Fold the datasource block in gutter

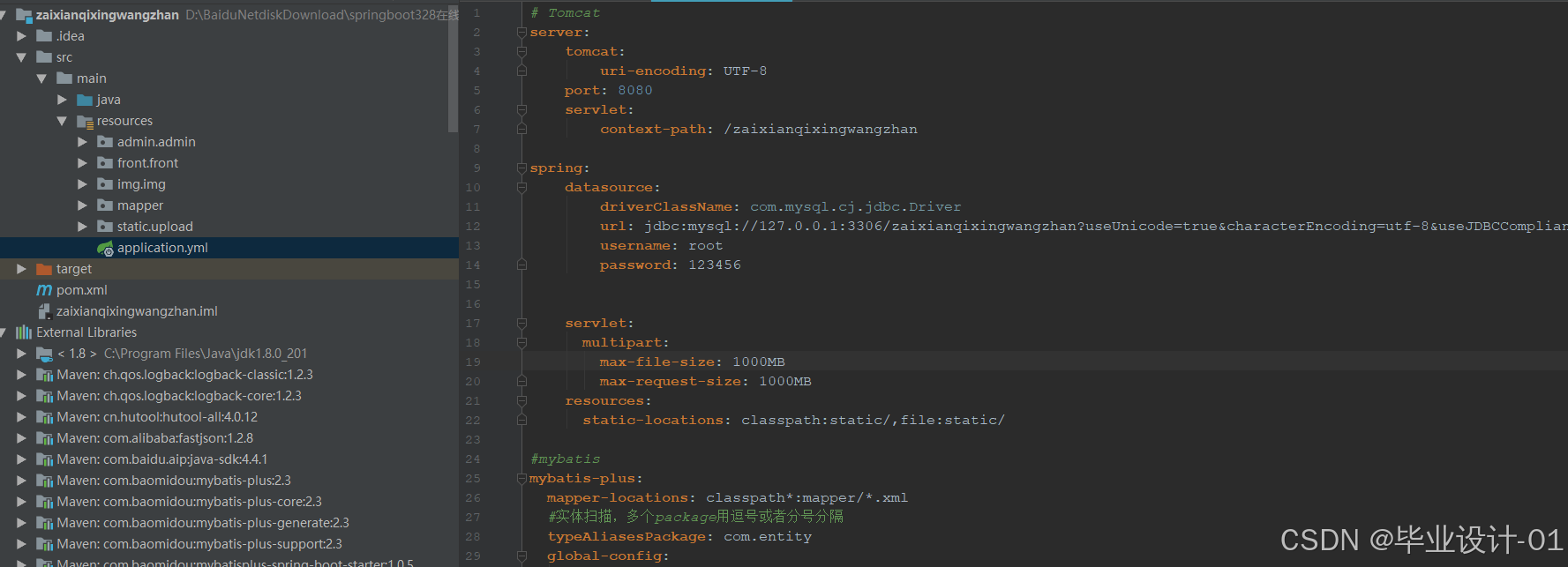pyautogui.click(x=521, y=188)
